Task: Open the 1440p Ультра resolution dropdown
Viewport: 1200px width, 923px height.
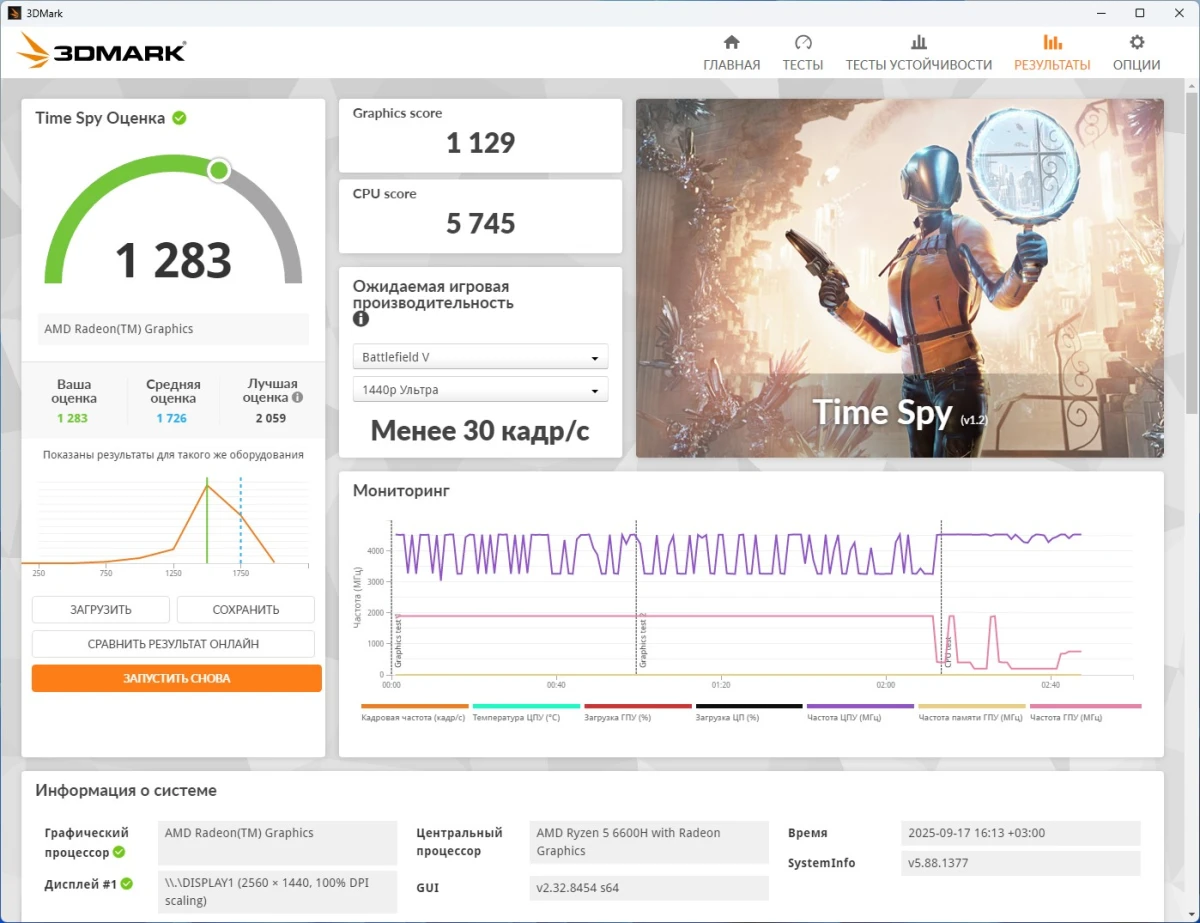Action: pos(480,389)
